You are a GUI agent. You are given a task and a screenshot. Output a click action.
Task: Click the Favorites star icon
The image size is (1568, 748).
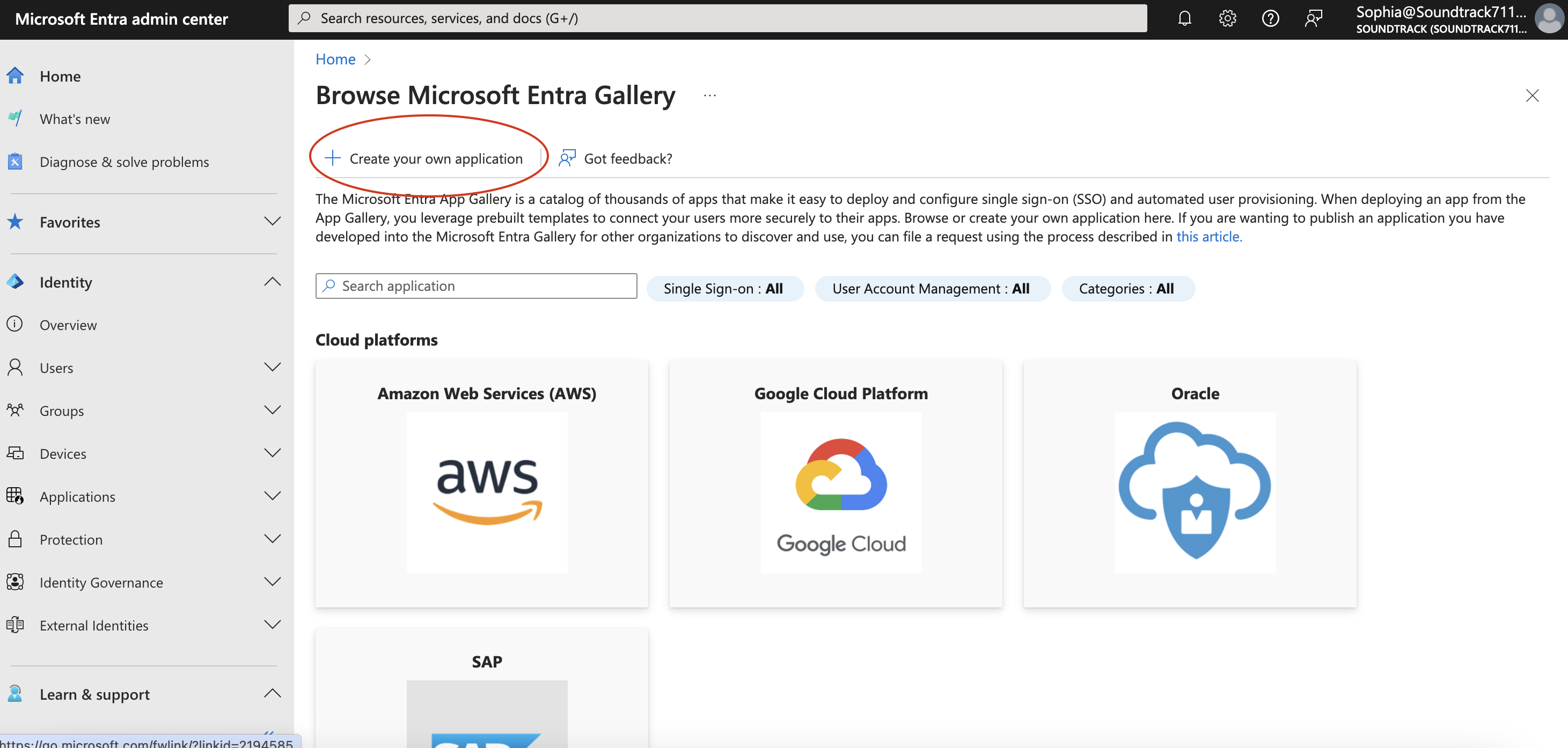click(x=15, y=222)
